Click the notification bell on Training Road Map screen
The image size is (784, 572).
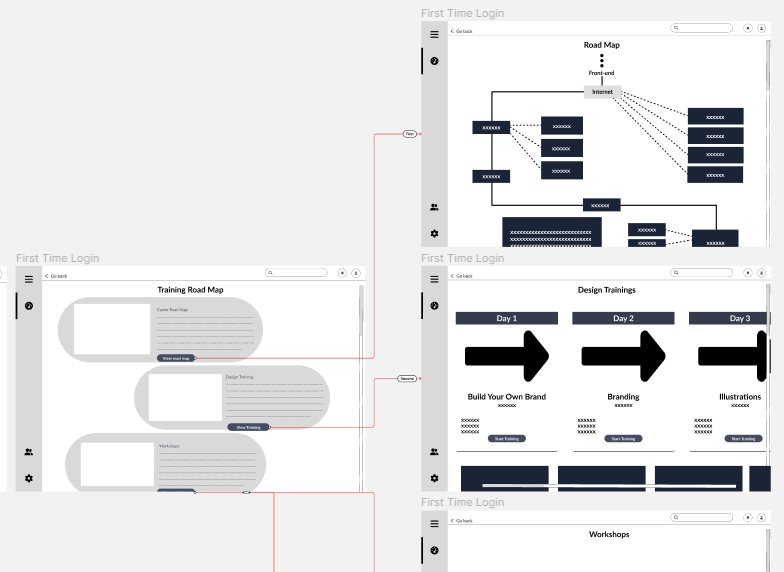point(342,272)
